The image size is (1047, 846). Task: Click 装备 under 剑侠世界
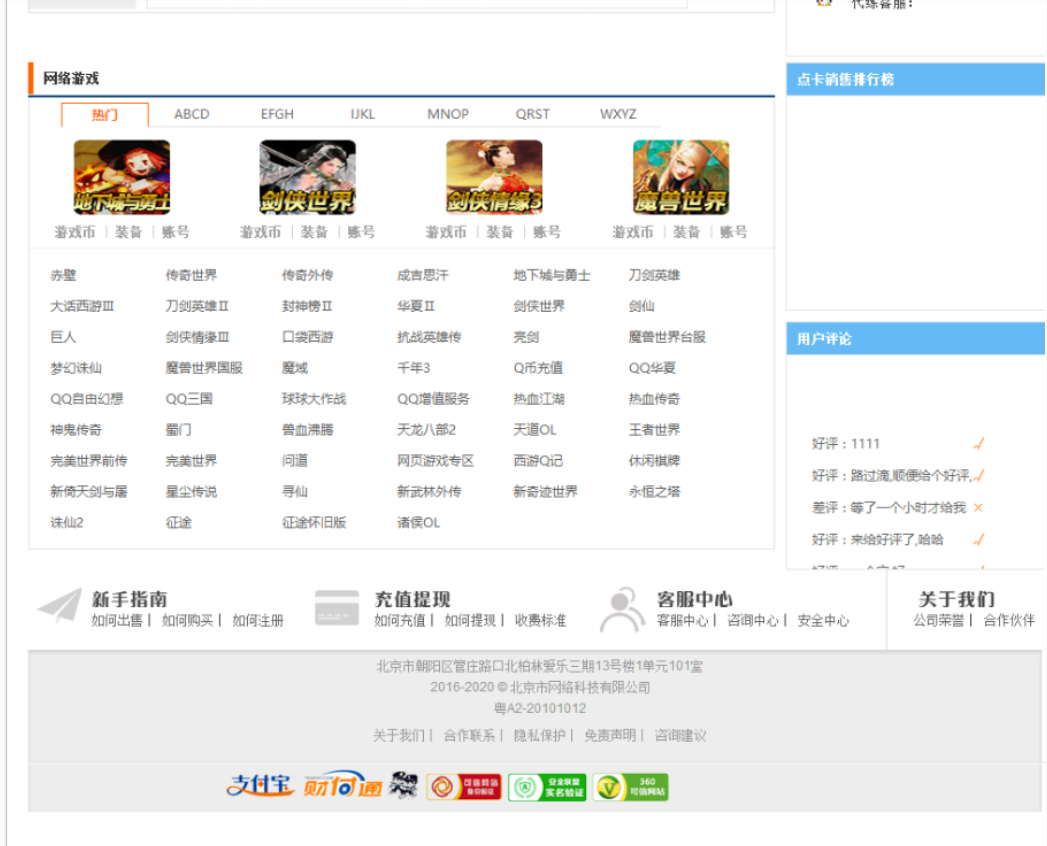(x=314, y=232)
